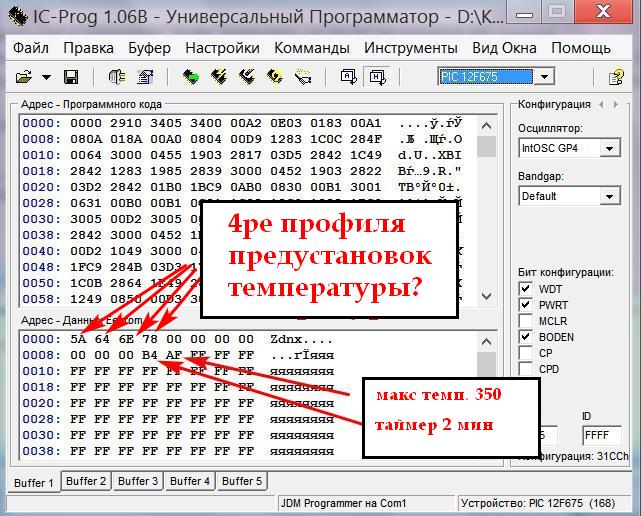The image size is (641, 516).
Task: Toggle the CP code protect checkbox
Action: [x=526, y=353]
